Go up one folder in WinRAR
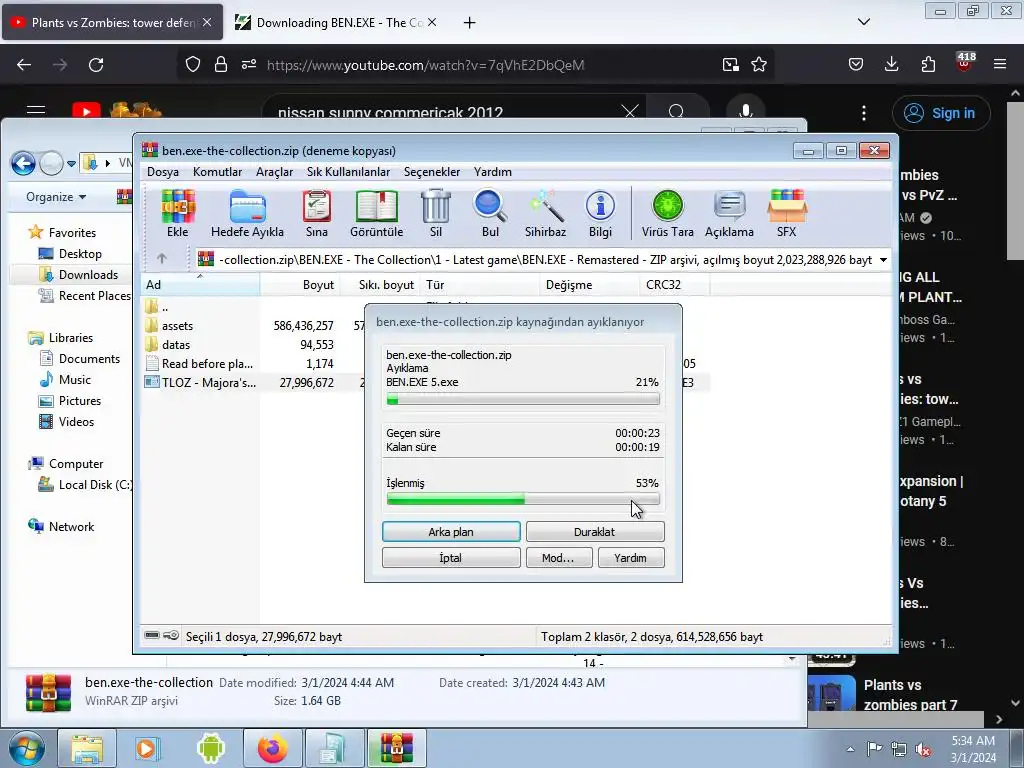Image resolution: width=1024 pixels, height=768 pixels. click(162, 259)
